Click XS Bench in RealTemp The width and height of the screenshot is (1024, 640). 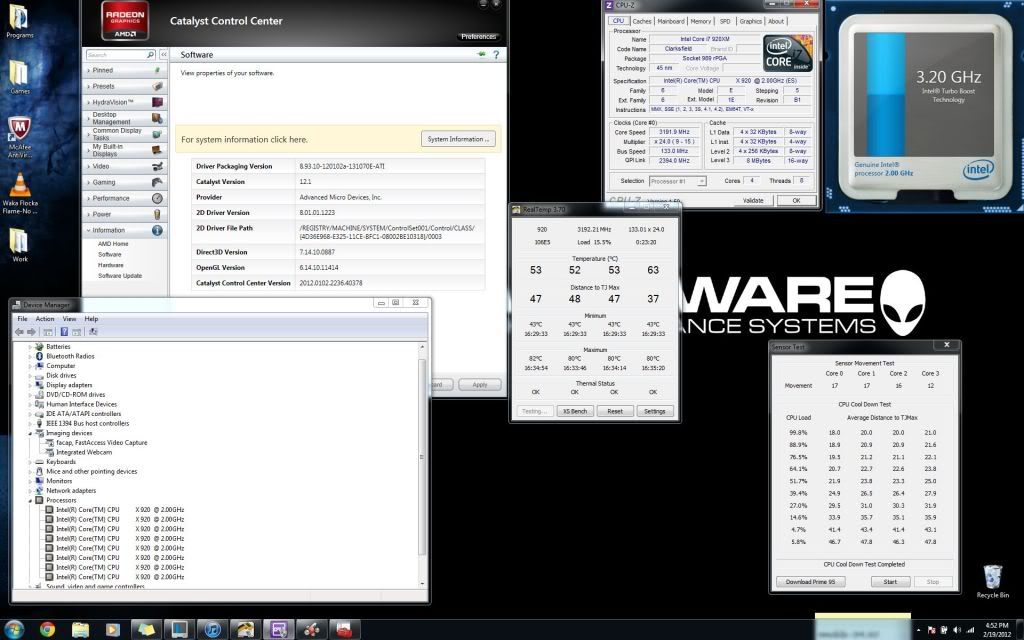575,411
